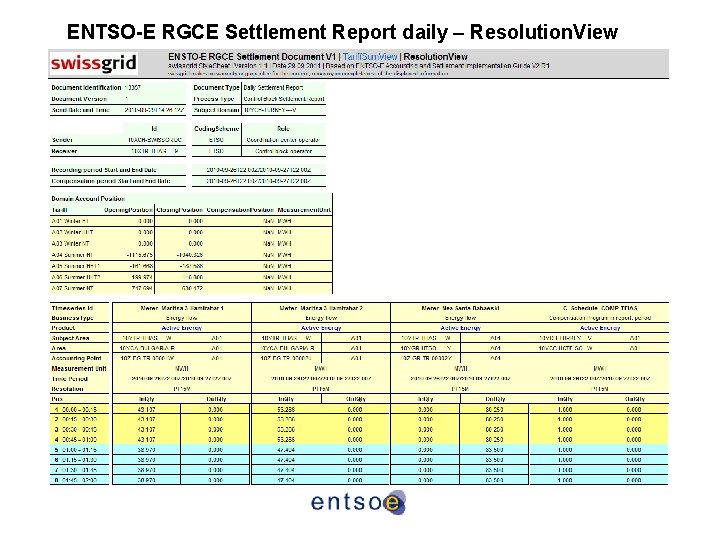The image size is (720, 540).
Task: Select the Document Identification label
Action: point(86,87)
